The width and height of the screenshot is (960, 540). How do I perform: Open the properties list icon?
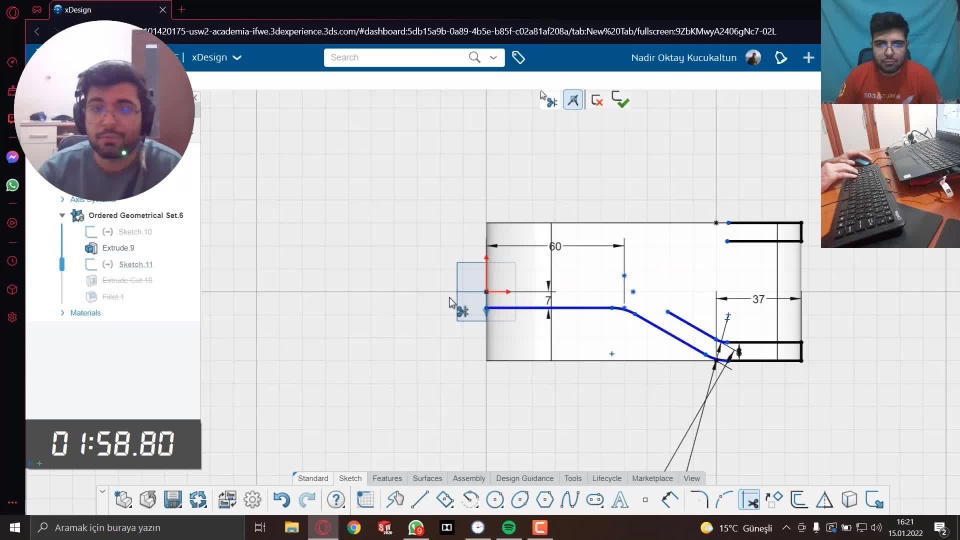(x=227, y=500)
